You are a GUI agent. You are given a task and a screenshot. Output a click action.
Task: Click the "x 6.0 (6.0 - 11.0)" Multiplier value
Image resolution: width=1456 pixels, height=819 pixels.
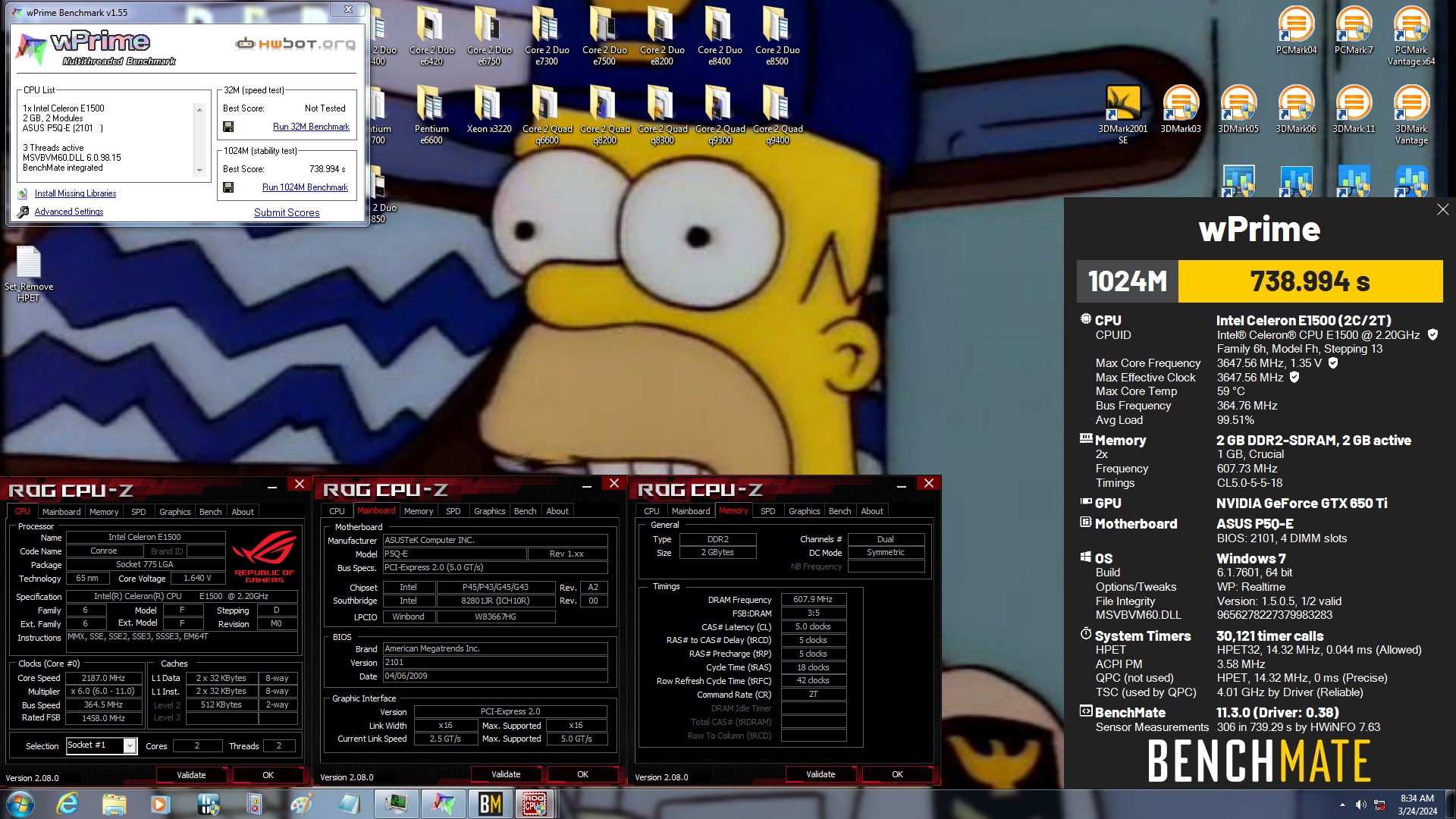tap(103, 692)
